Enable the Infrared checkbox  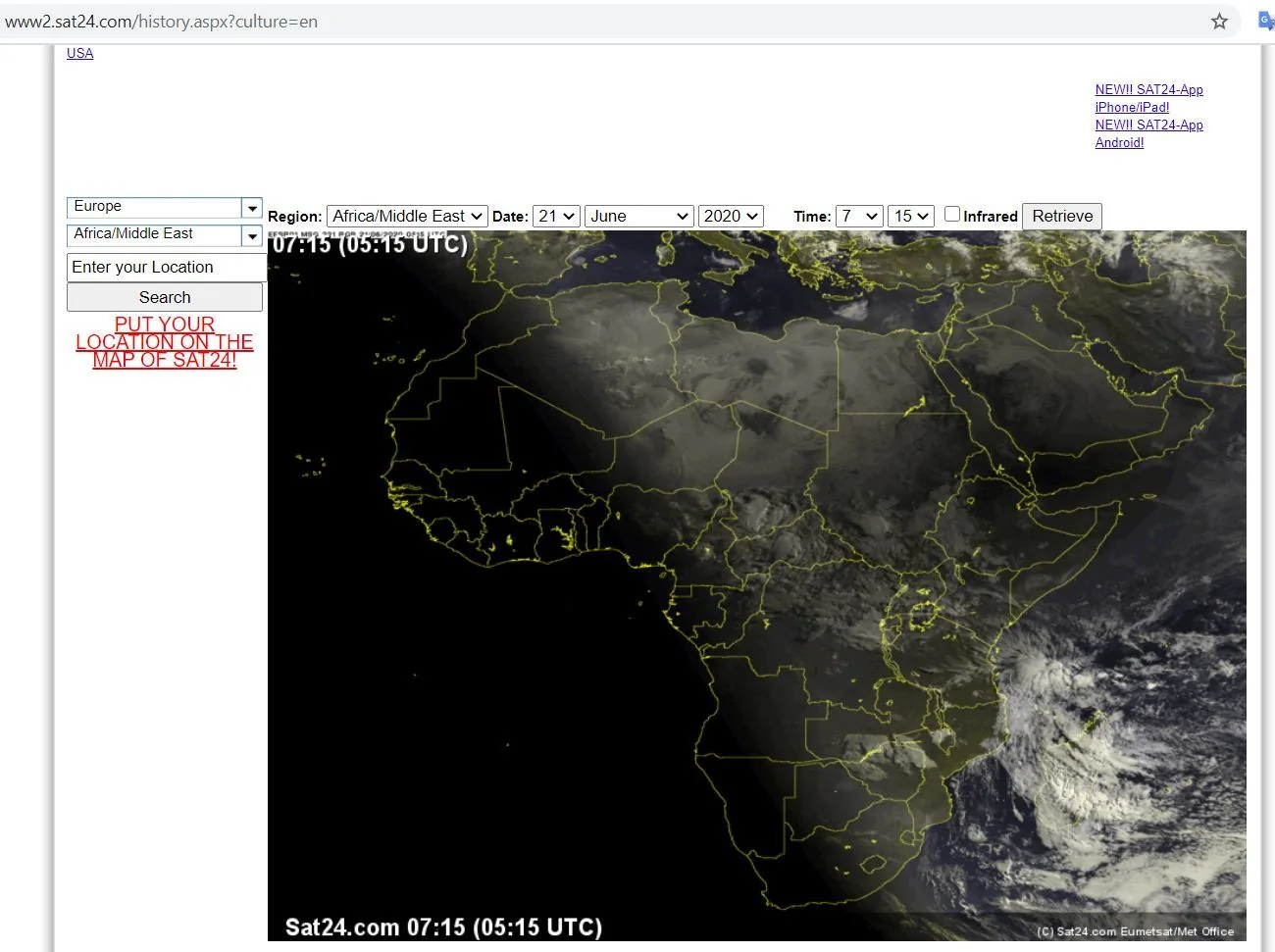point(952,214)
